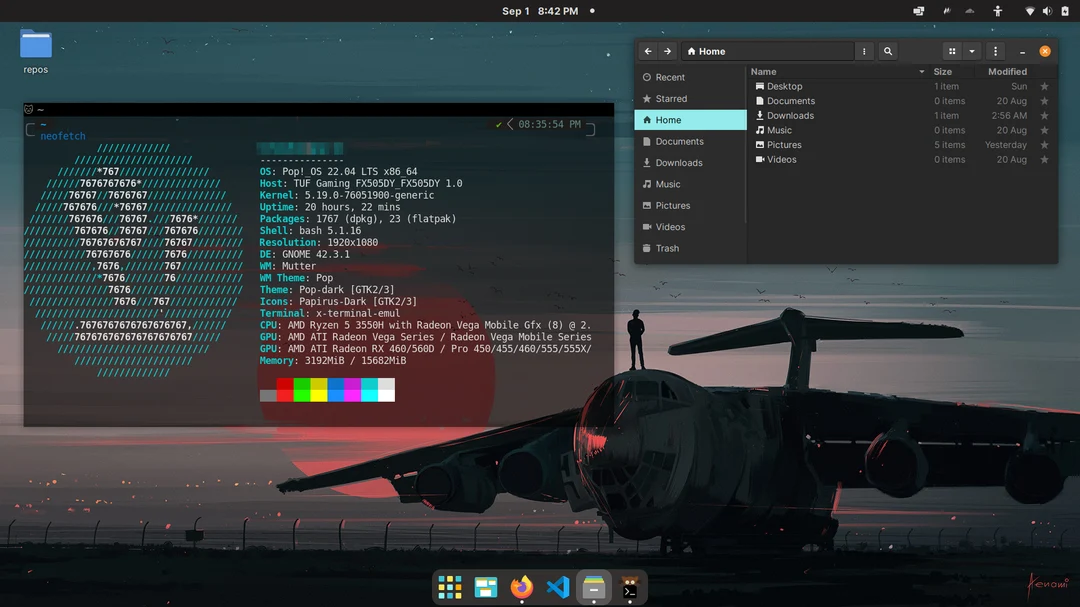The width and height of the screenshot is (1080, 607).
Task: Open the applications grid launcher in the dock
Action: pos(448,587)
